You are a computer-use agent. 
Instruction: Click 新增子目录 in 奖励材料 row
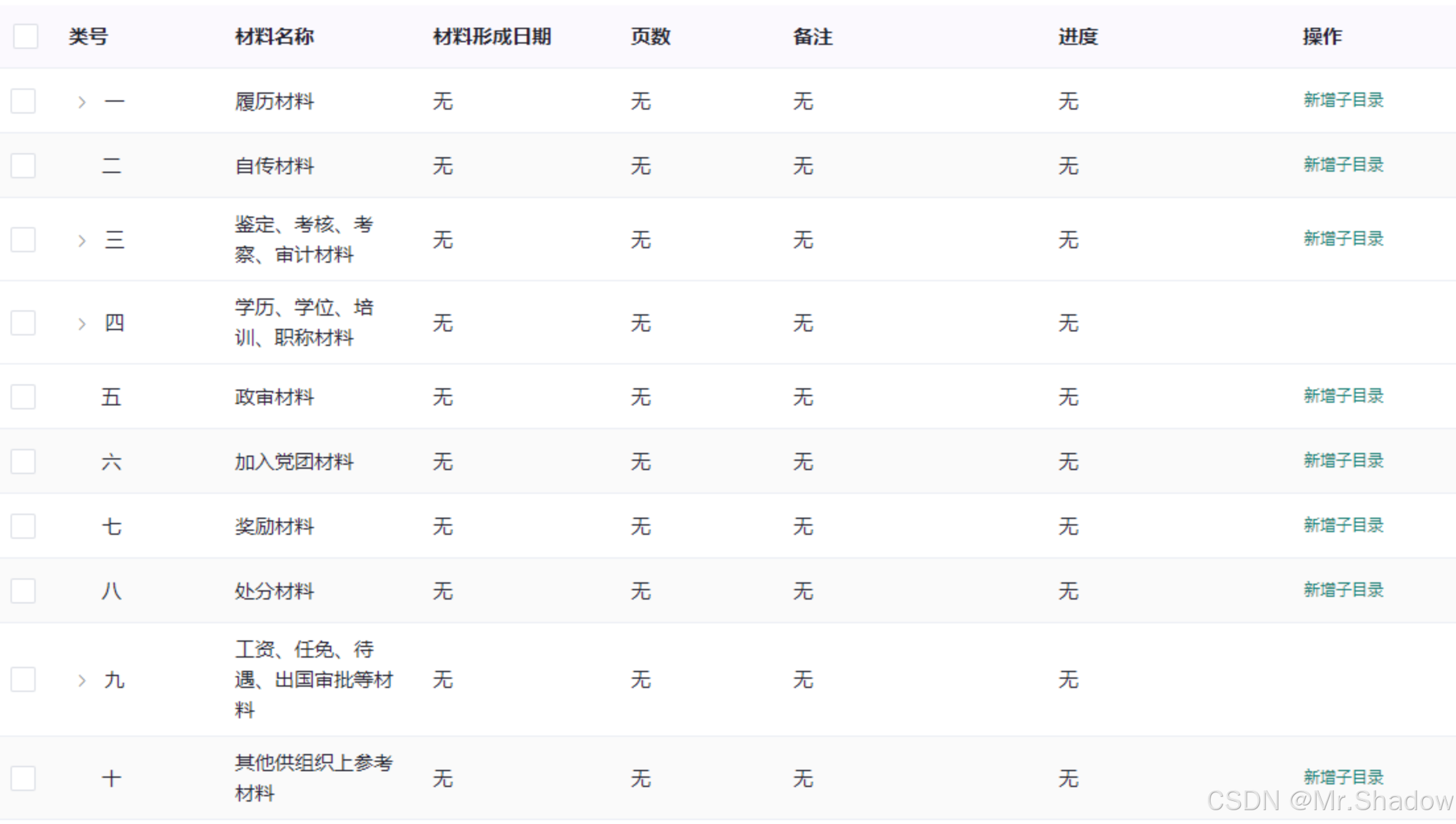click(x=1343, y=526)
